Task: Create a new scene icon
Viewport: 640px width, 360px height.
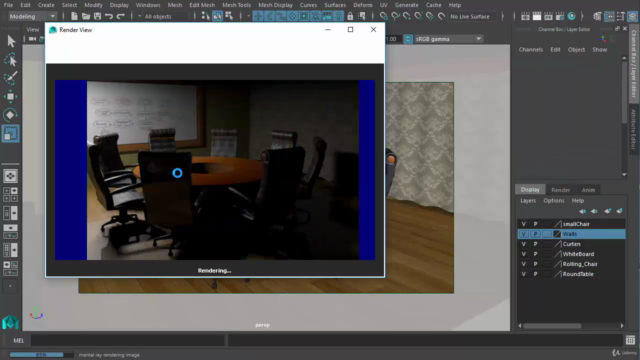Action: coord(74,16)
